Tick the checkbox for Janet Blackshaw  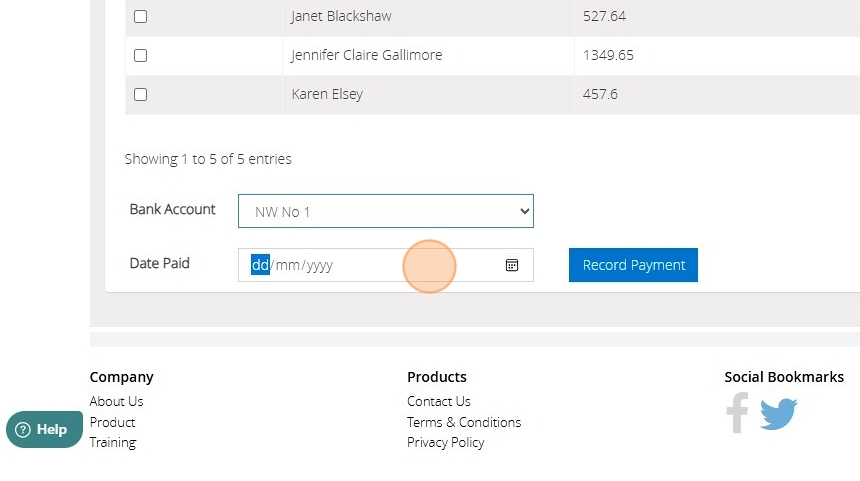(x=140, y=17)
